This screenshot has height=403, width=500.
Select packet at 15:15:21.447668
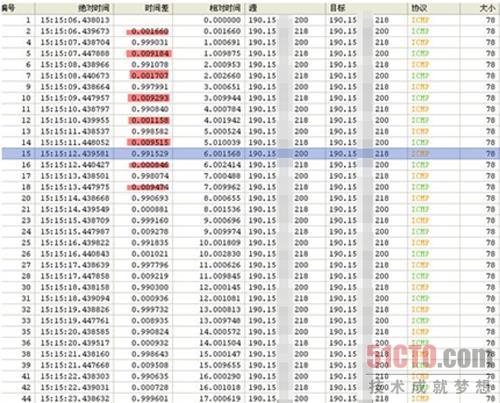click(250, 365)
